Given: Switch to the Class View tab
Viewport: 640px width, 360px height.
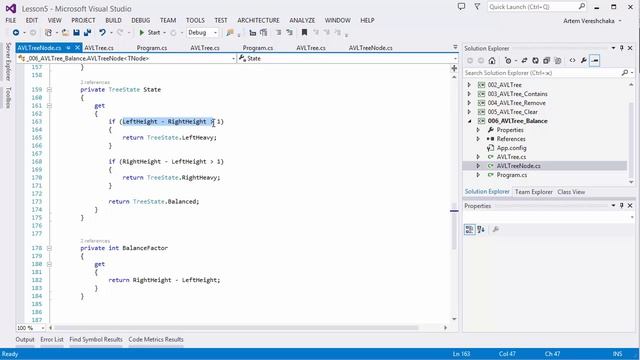Looking at the screenshot, I should [x=571, y=192].
